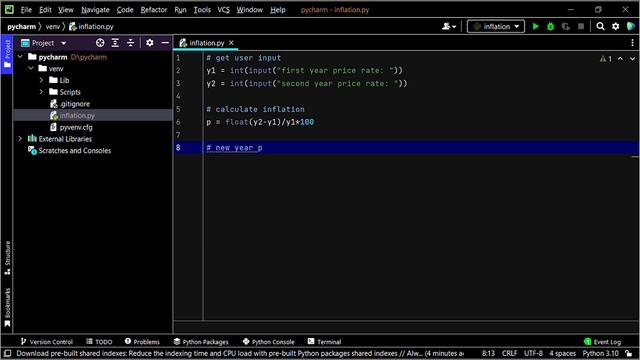Click pycharm breadcrumb in navigation bar

[22, 27]
